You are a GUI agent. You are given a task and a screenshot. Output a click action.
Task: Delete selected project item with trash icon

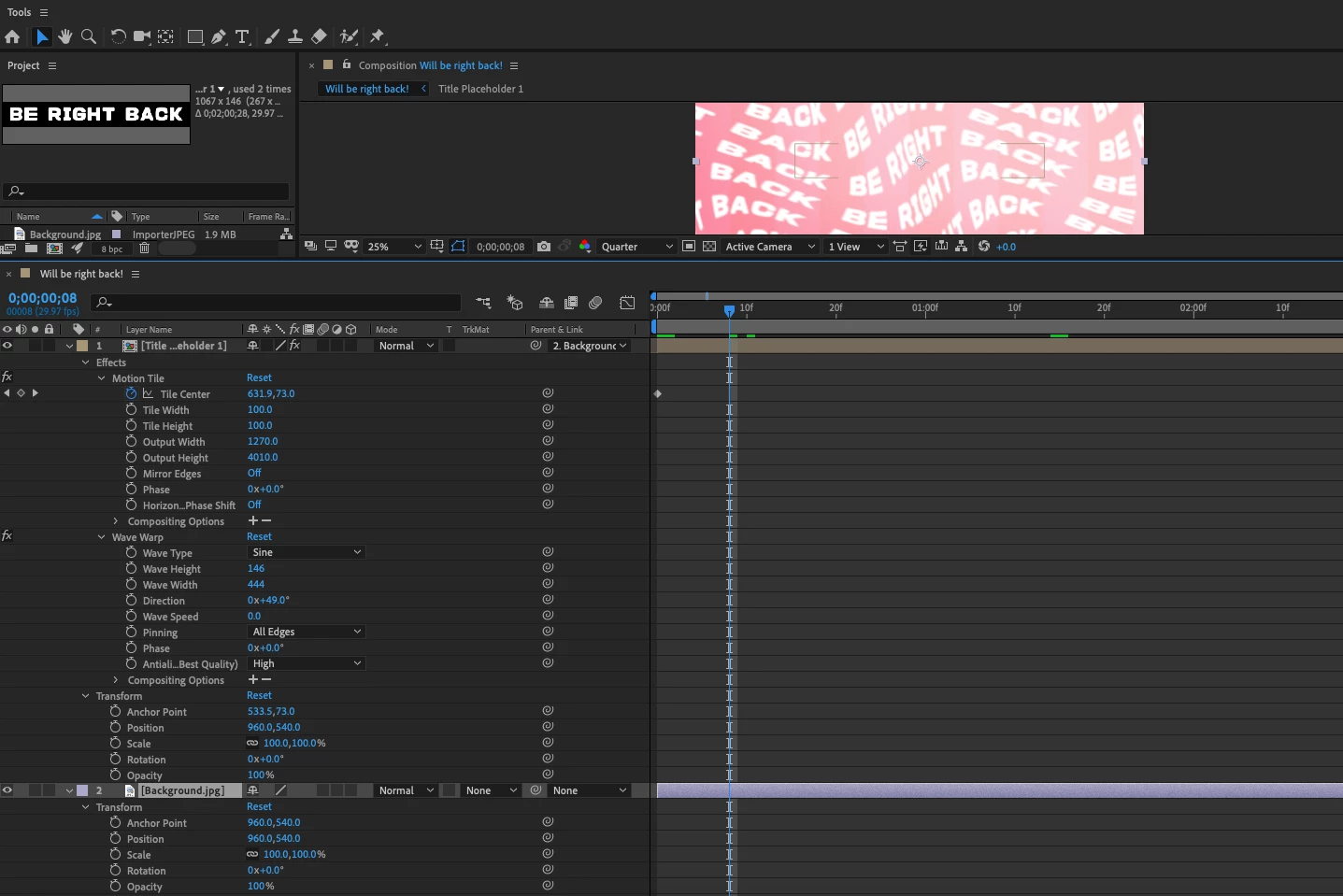click(x=144, y=249)
